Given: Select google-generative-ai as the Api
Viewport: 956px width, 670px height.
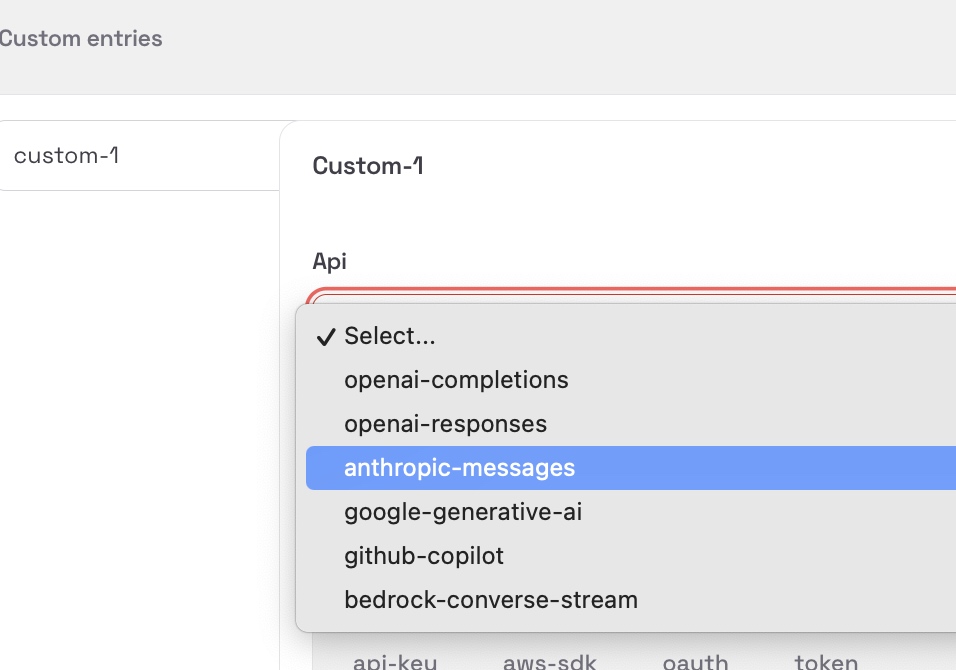Looking at the screenshot, I should pos(462,512).
